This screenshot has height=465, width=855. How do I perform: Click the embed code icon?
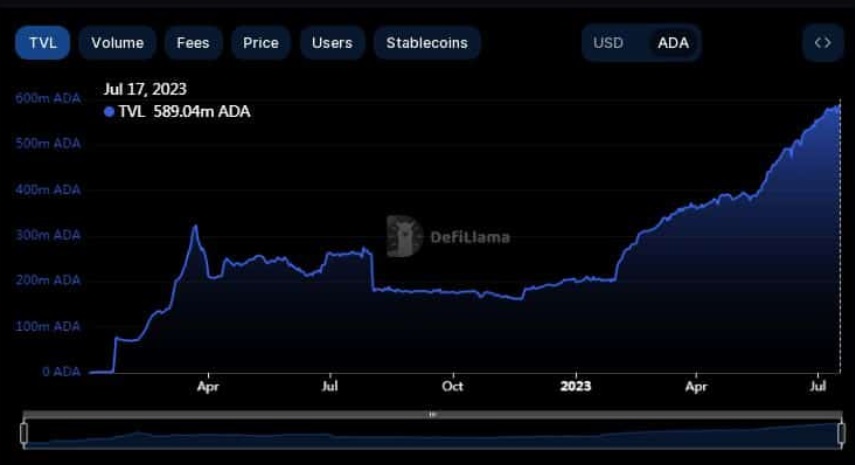(x=823, y=43)
